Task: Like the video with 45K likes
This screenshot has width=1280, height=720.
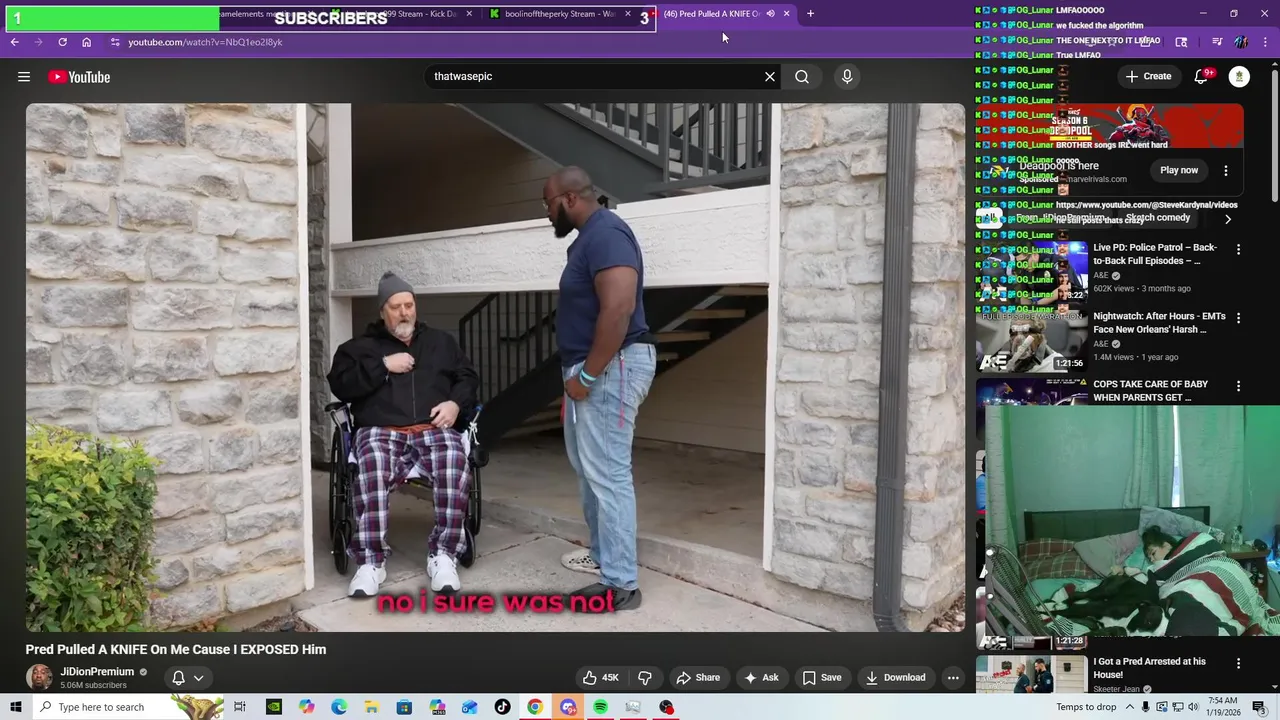Action: [x=601, y=677]
